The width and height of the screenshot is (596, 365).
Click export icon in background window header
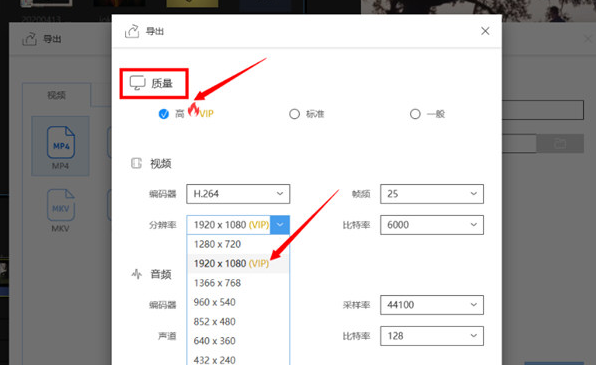pos(29,39)
